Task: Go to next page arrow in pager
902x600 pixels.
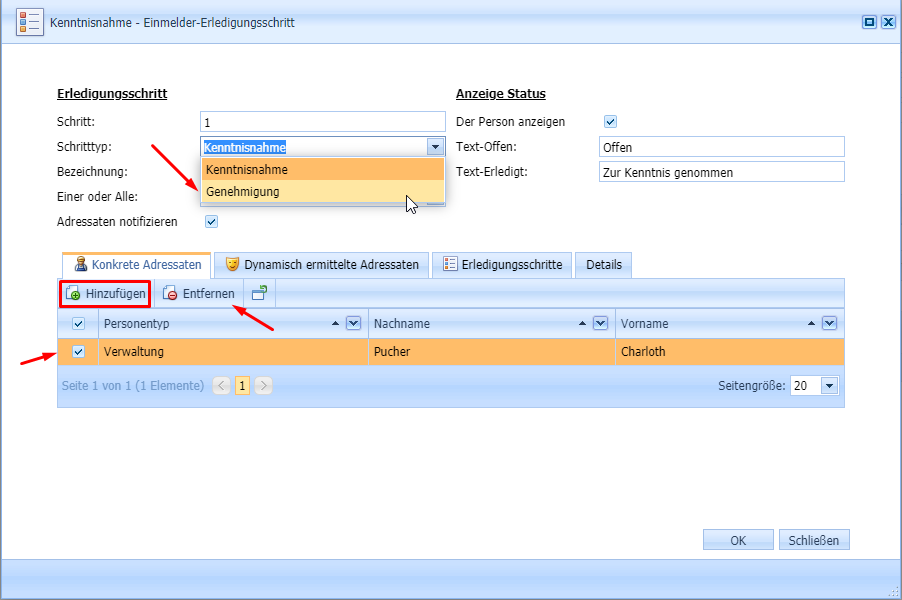Action: [263, 386]
